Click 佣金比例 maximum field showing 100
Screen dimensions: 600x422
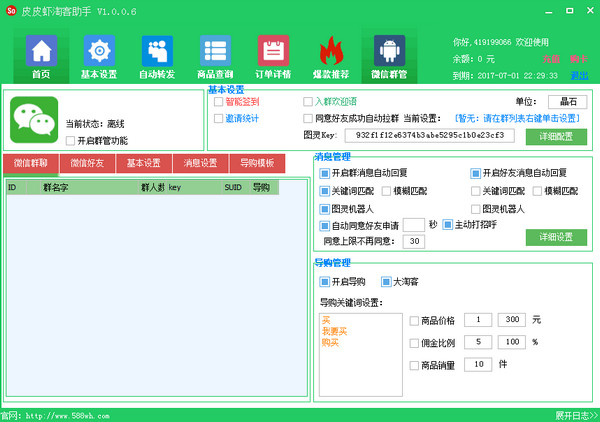512,342
